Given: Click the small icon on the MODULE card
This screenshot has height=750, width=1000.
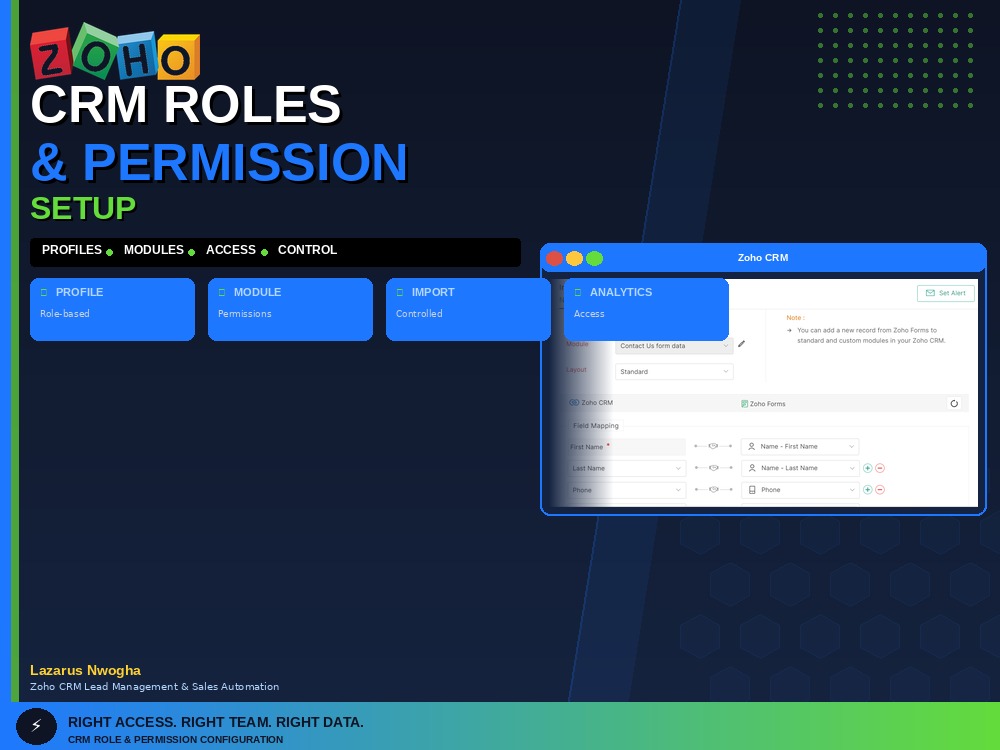Looking at the screenshot, I should (x=222, y=293).
